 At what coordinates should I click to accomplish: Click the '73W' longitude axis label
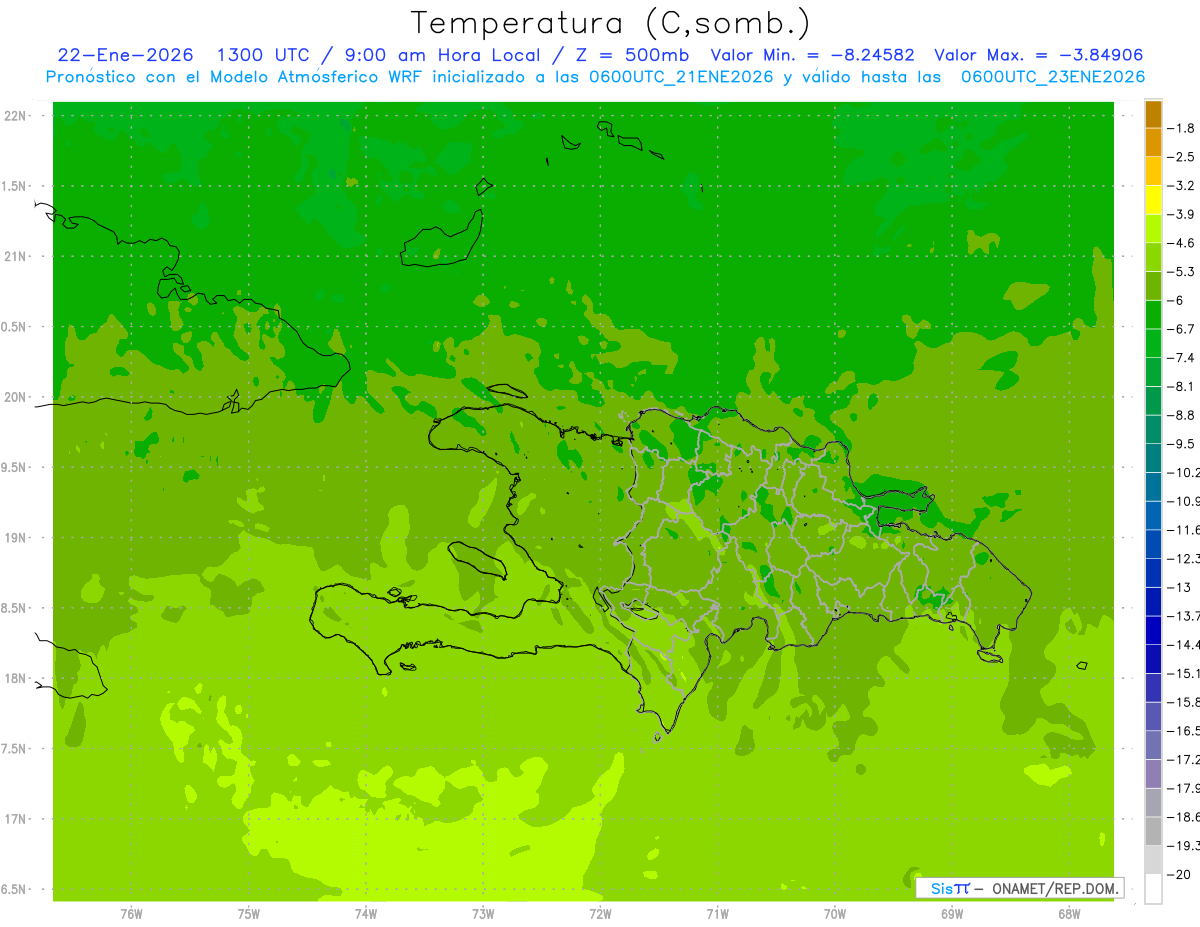[x=483, y=913]
